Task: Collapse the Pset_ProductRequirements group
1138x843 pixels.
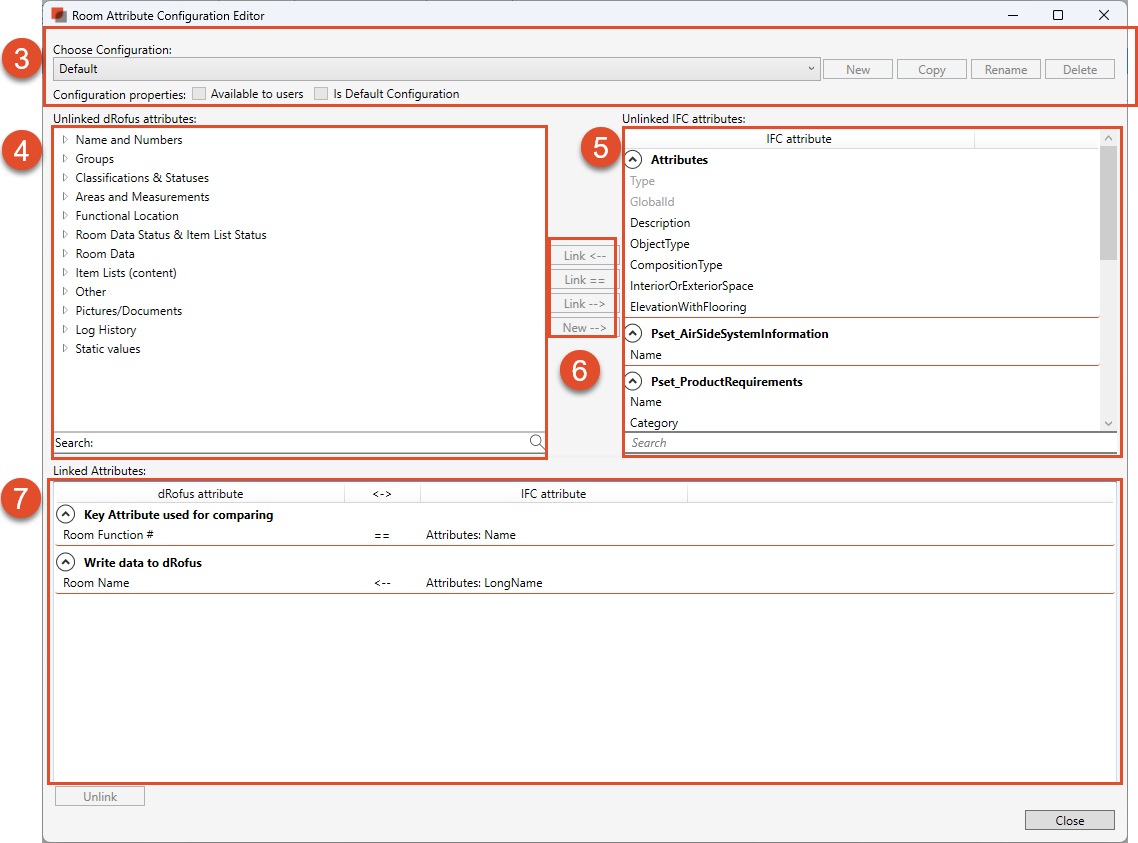Action: click(x=633, y=382)
